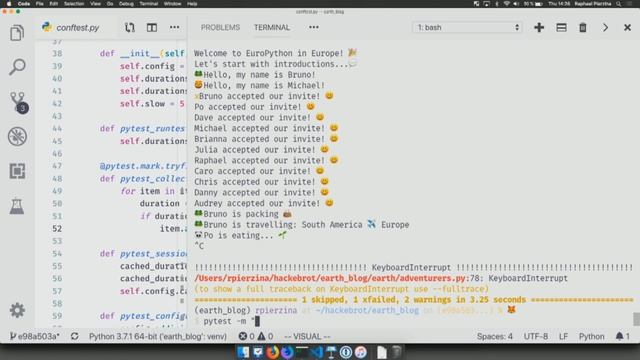Open iTunes from the Dock
Image resolution: width=640 pixels, height=360 pixels.
(360, 352)
